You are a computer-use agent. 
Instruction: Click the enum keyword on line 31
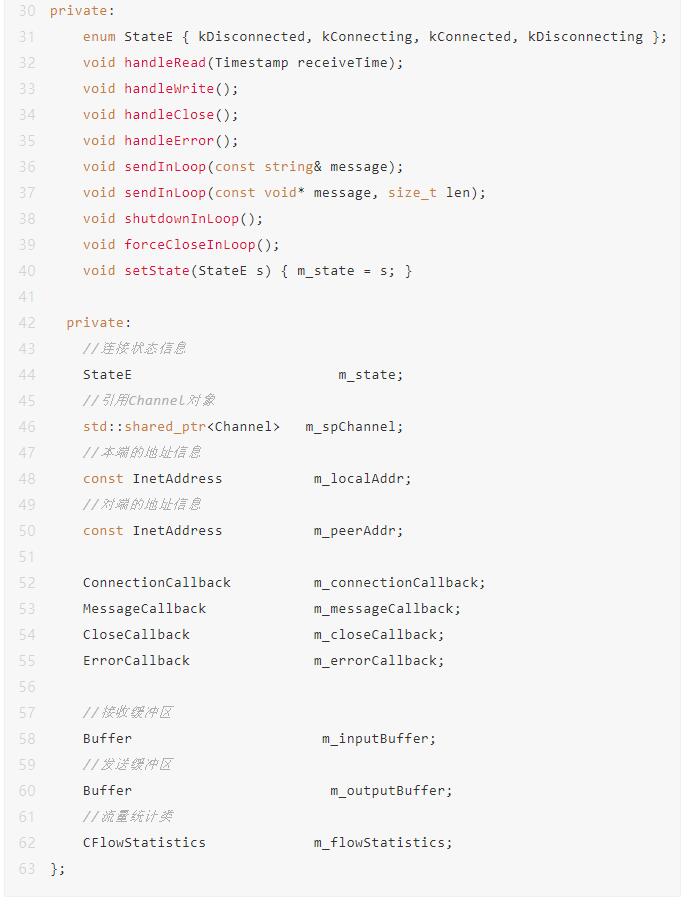99,37
